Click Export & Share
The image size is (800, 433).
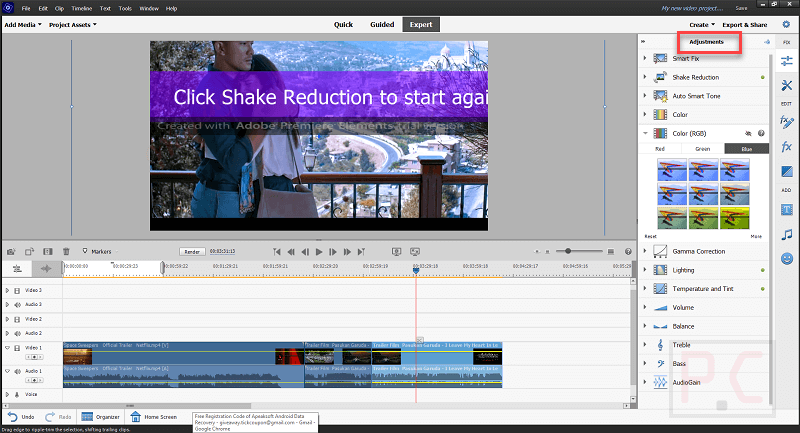pyautogui.click(x=744, y=24)
